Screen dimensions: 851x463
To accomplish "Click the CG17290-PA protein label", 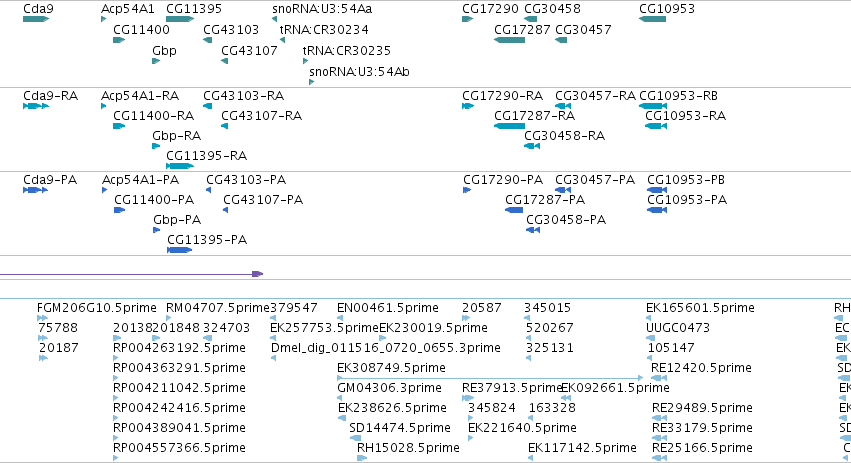I will [503, 180].
